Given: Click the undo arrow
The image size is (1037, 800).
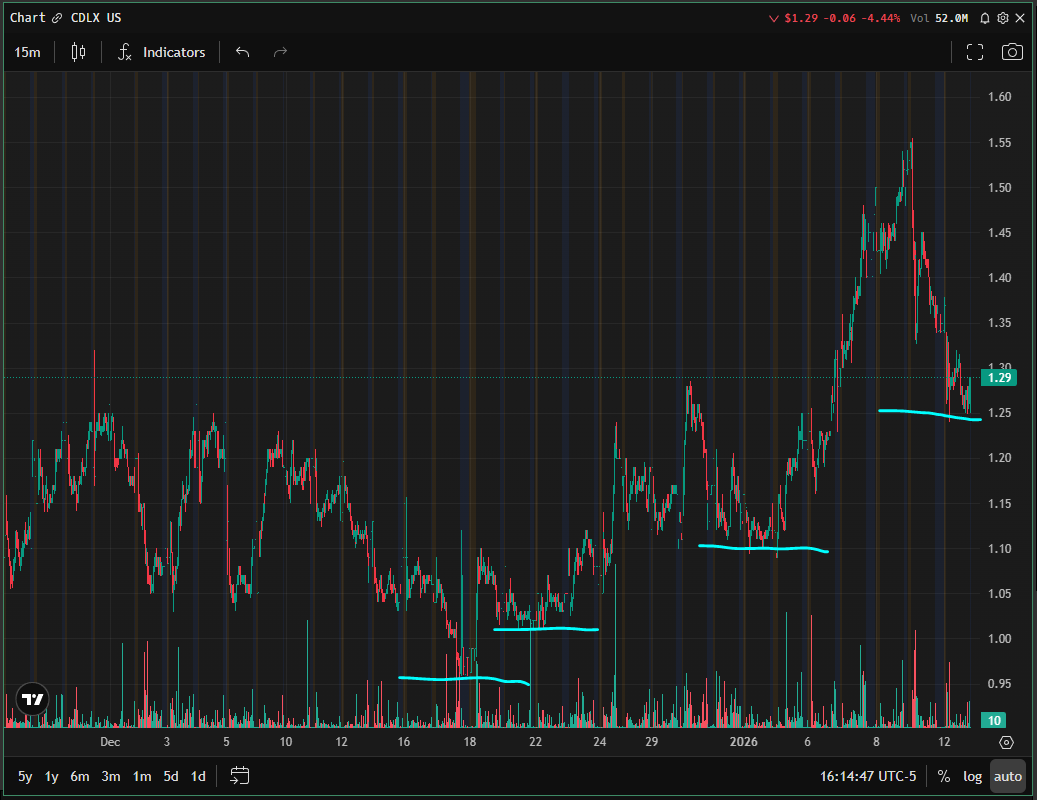Looking at the screenshot, I should [243, 52].
